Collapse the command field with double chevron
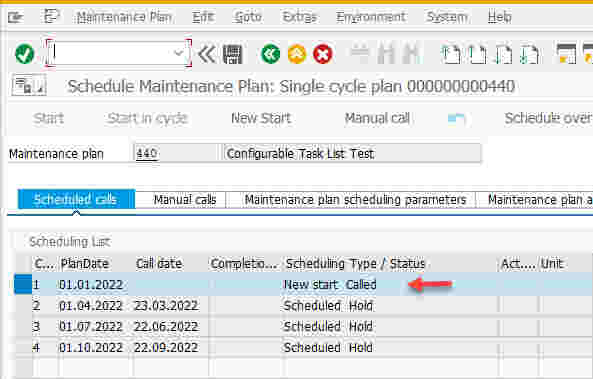Screen dimensions: 593x379 coord(207,54)
